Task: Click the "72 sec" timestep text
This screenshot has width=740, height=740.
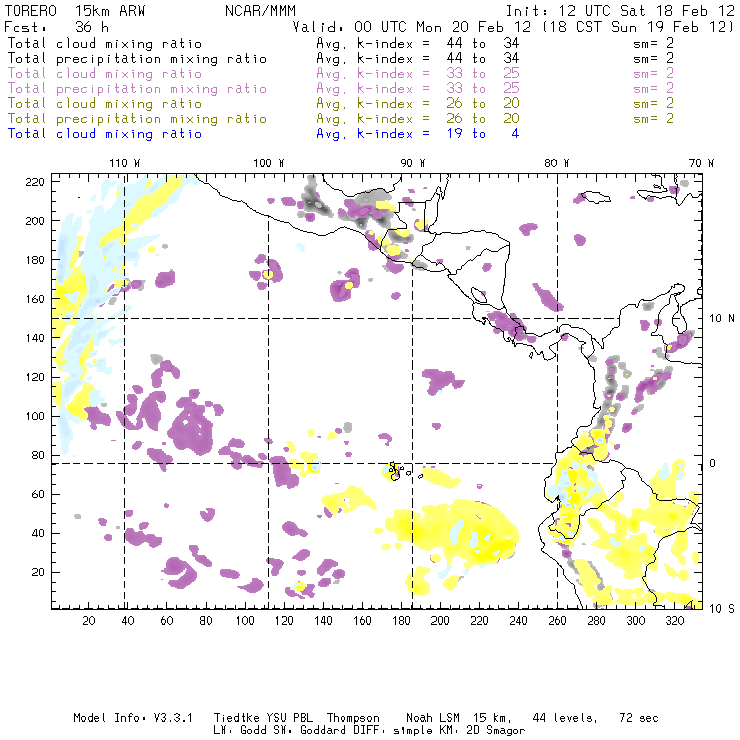Action: (639, 718)
